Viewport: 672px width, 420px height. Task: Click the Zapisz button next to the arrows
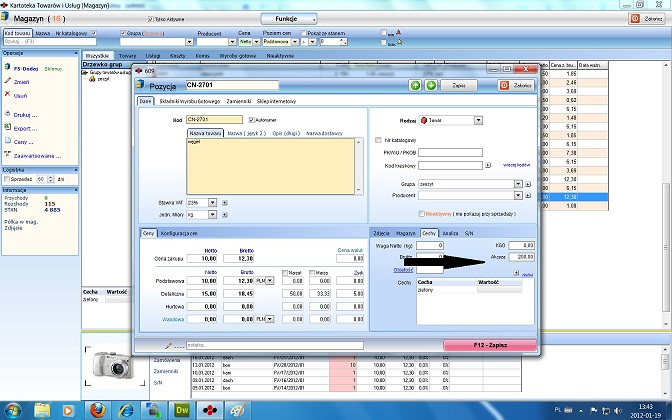(459, 85)
